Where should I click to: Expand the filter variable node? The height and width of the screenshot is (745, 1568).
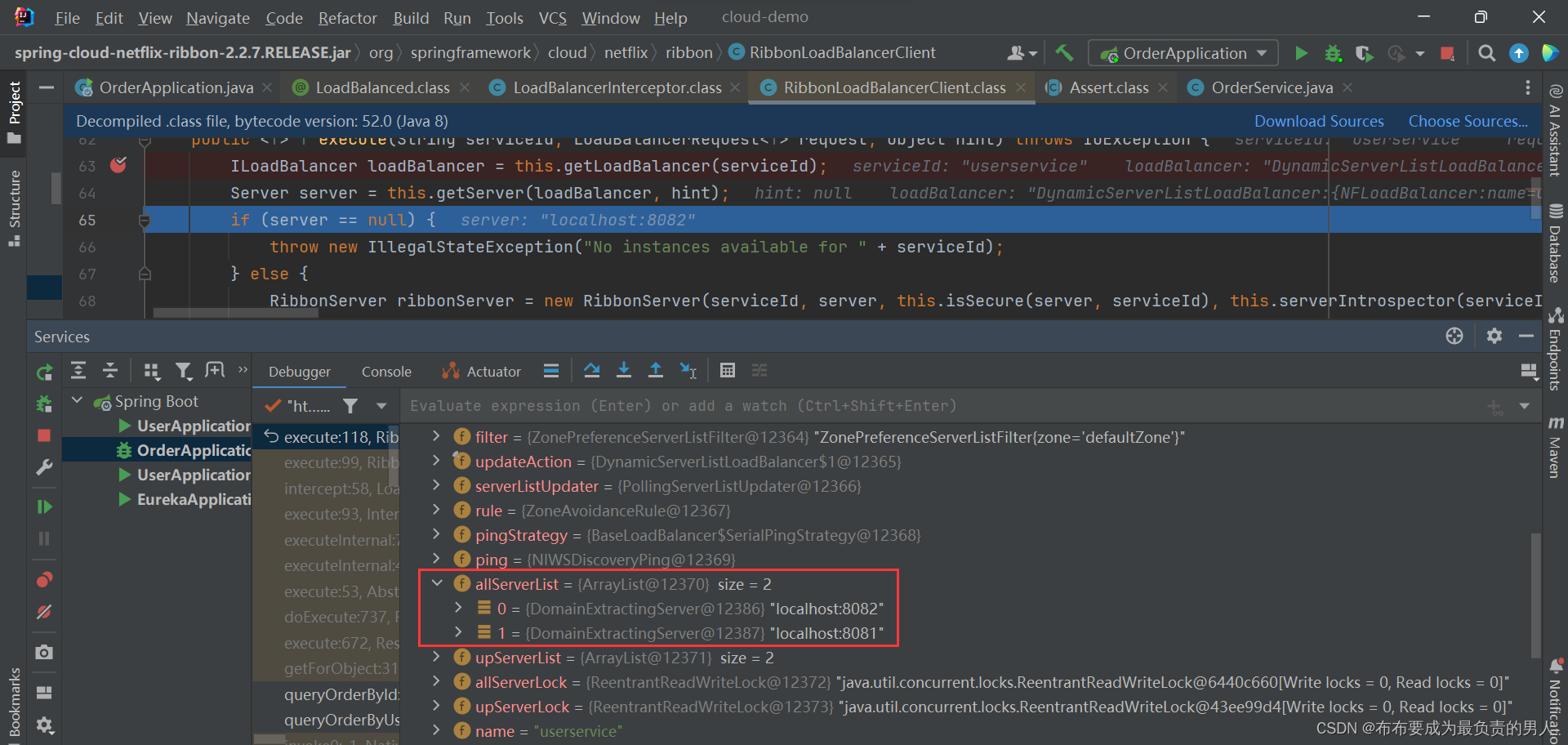[x=437, y=436]
